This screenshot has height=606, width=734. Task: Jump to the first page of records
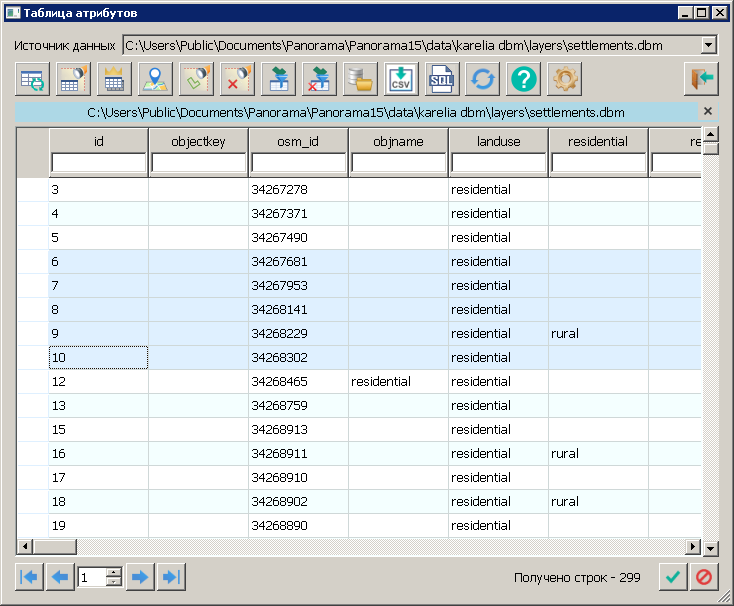30,577
